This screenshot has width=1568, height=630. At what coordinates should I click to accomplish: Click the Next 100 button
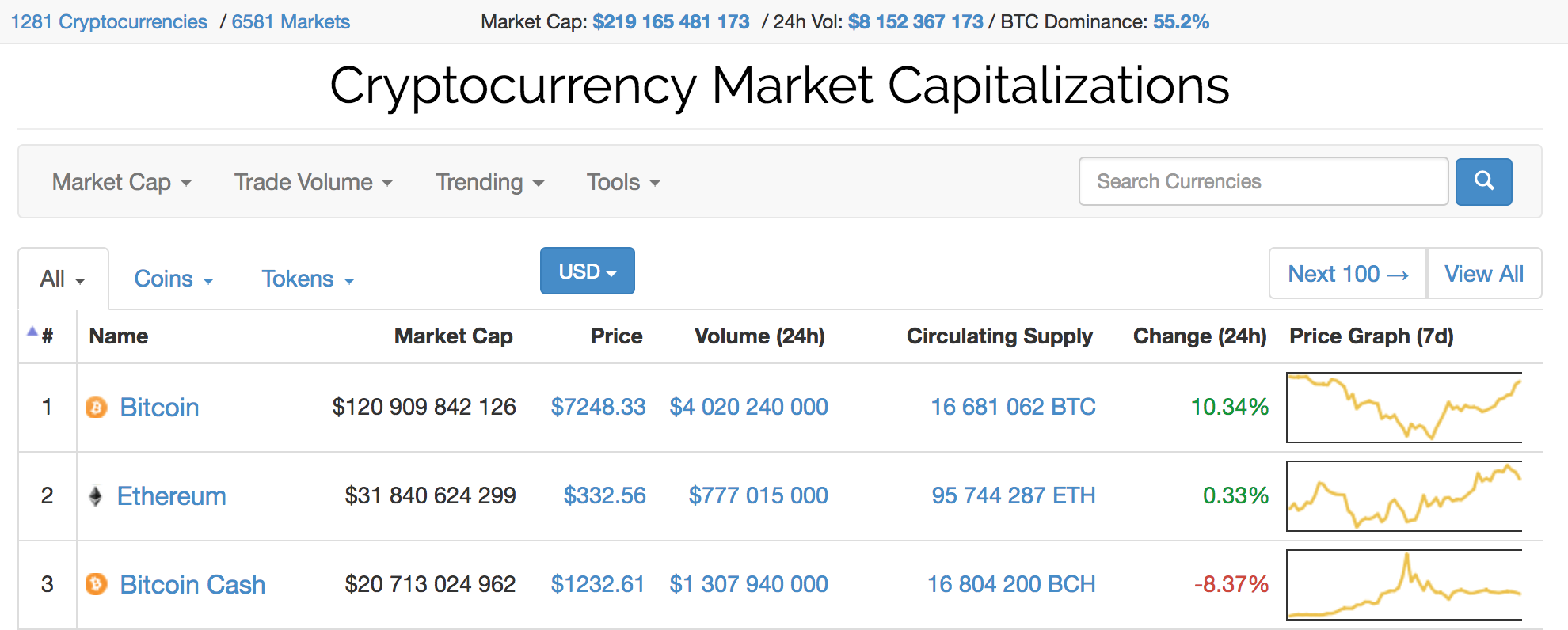1348,274
